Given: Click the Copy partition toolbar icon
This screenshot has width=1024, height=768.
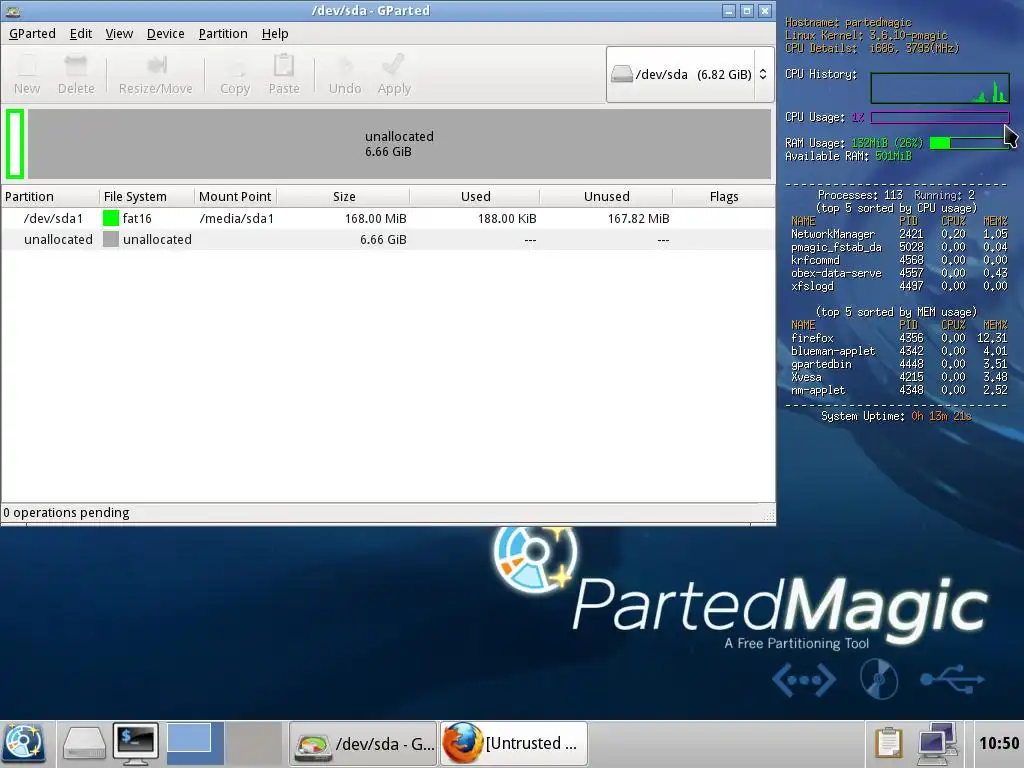Looking at the screenshot, I should point(235,74).
